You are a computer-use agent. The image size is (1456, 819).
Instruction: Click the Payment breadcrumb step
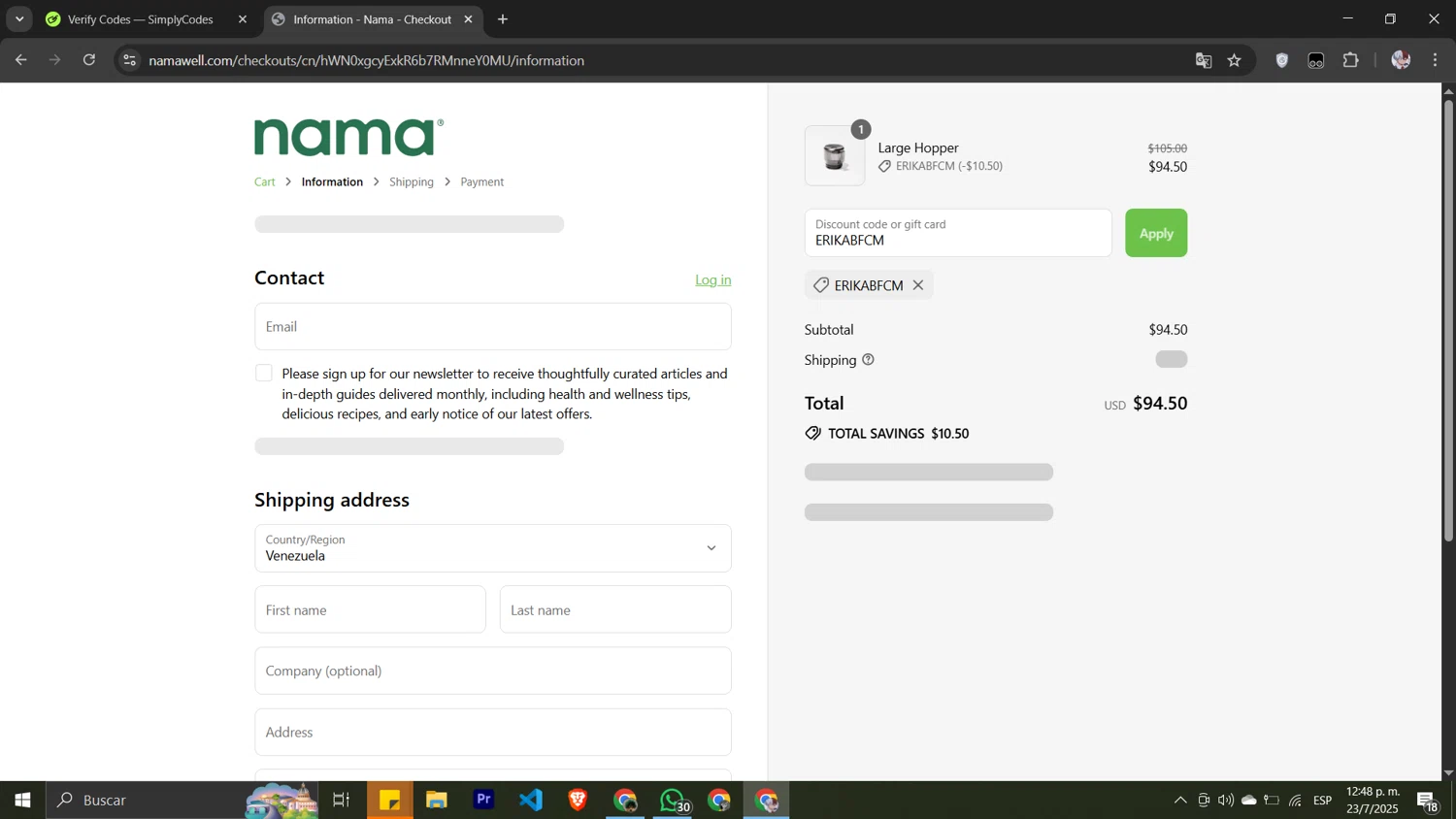(481, 182)
